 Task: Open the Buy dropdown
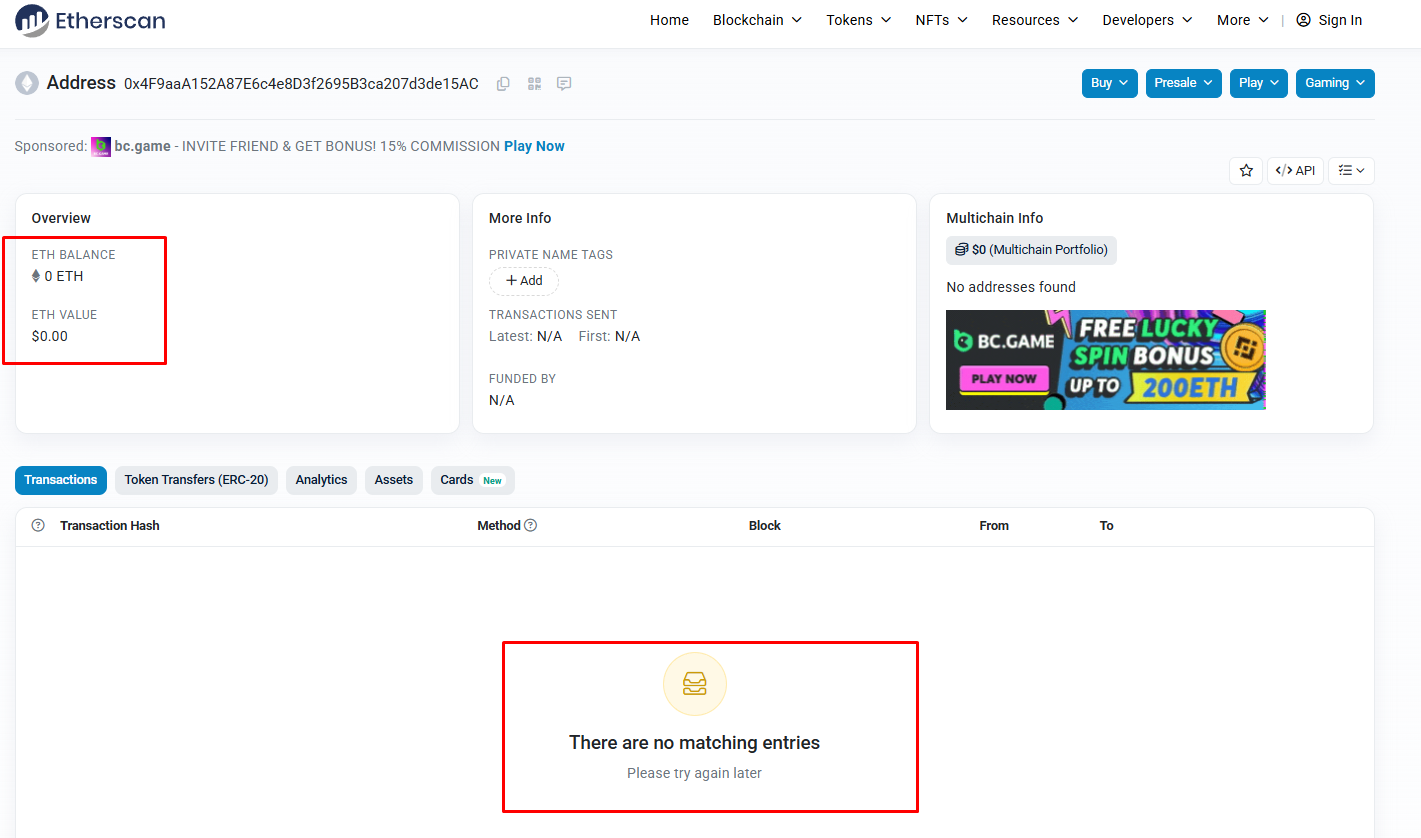click(x=1109, y=83)
